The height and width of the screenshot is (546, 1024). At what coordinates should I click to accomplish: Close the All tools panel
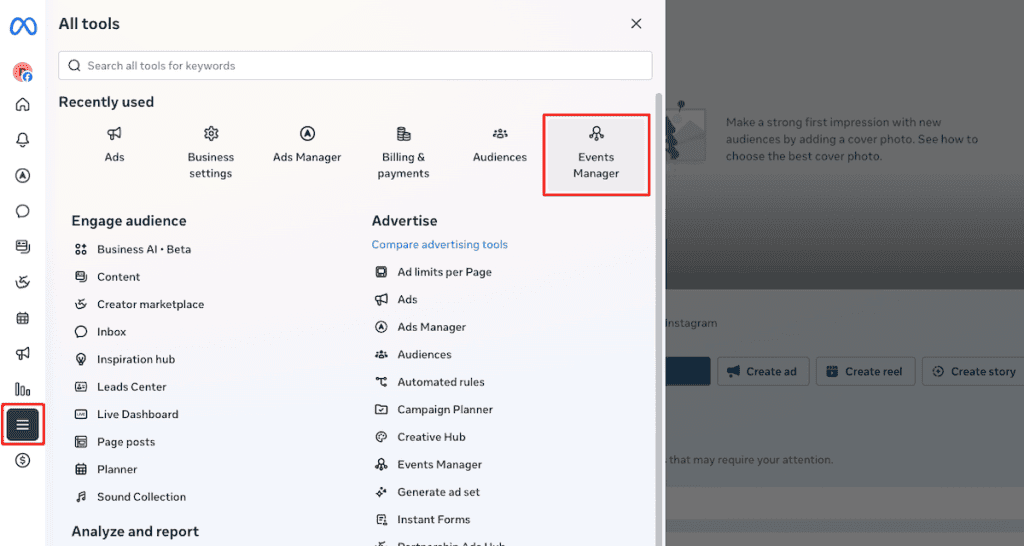(636, 24)
